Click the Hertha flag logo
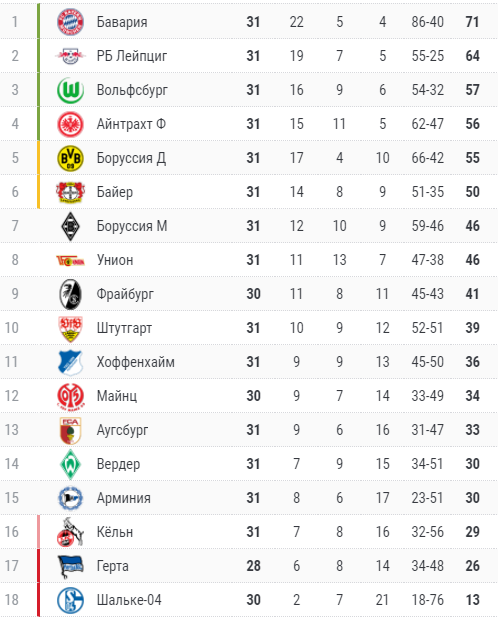This screenshot has width=498, height=622. tap(70, 566)
